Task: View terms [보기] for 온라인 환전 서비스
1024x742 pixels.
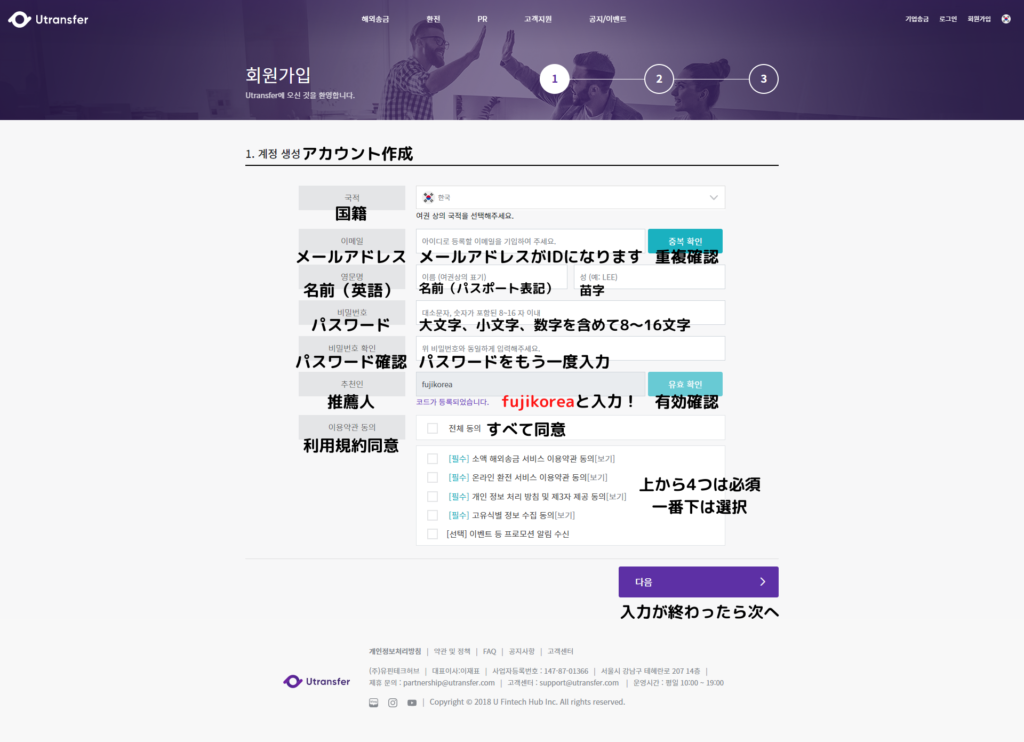Action: [x=597, y=478]
